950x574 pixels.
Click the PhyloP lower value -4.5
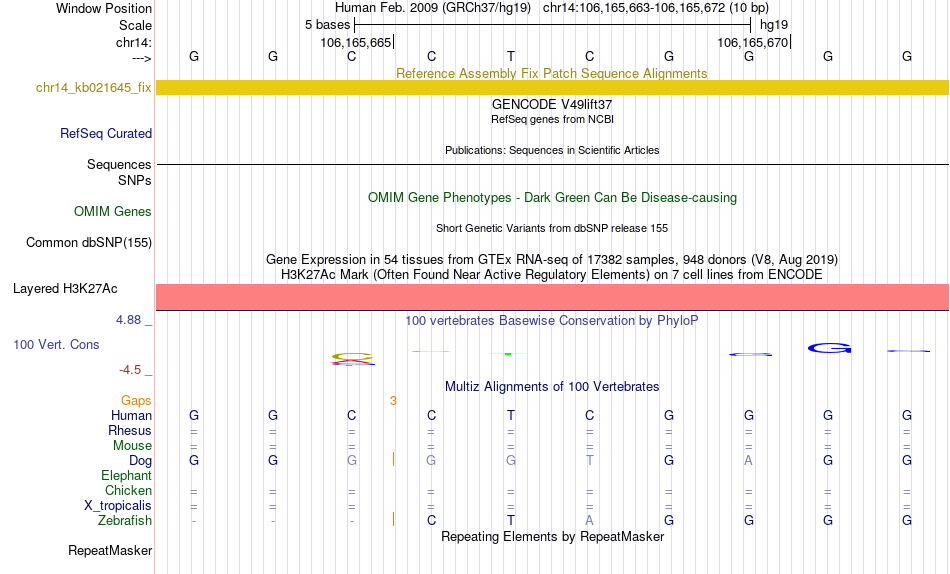[130, 370]
